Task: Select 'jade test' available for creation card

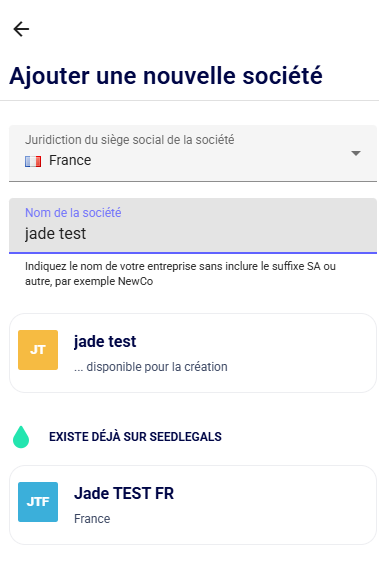Action: [193, 353]
